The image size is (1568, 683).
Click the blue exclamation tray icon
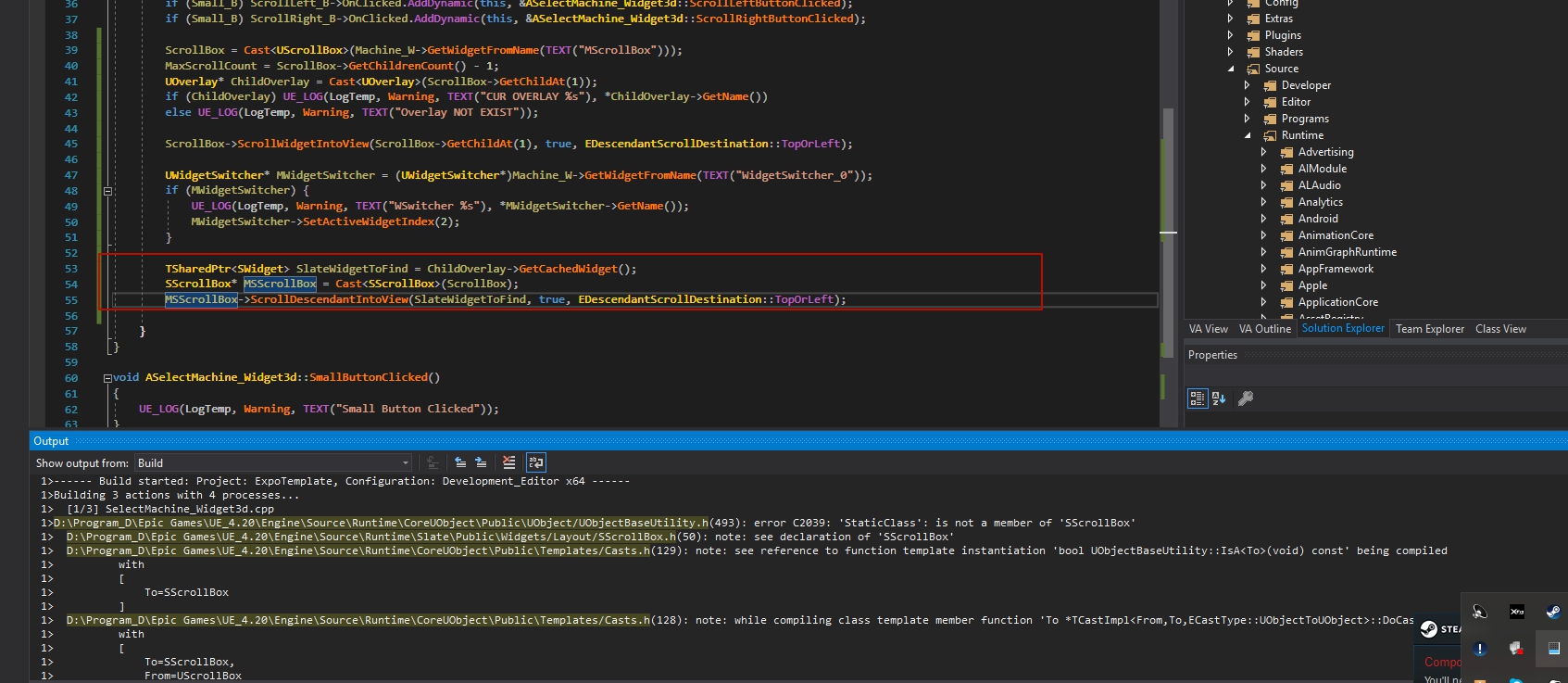[x=1479, y=649]
